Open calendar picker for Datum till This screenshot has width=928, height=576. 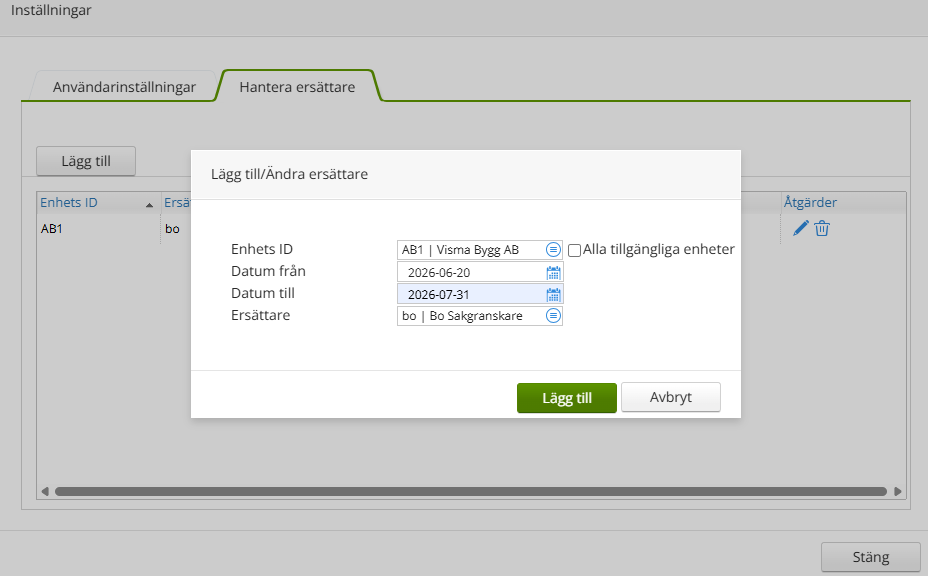click(x=553, y=295)
